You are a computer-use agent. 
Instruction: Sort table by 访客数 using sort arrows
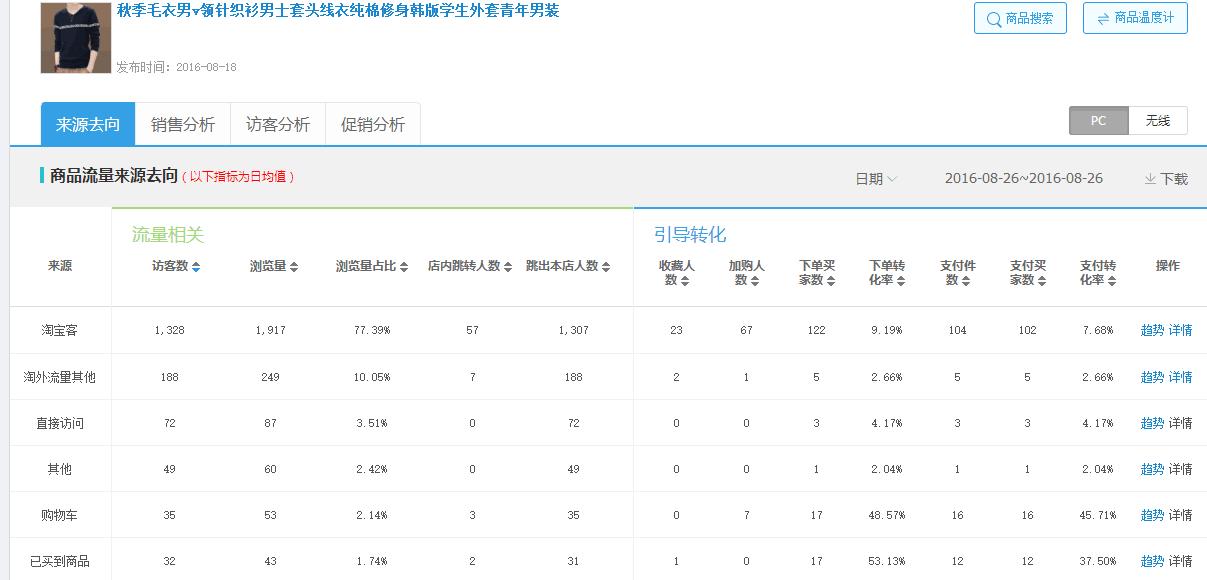click(196, 268)
